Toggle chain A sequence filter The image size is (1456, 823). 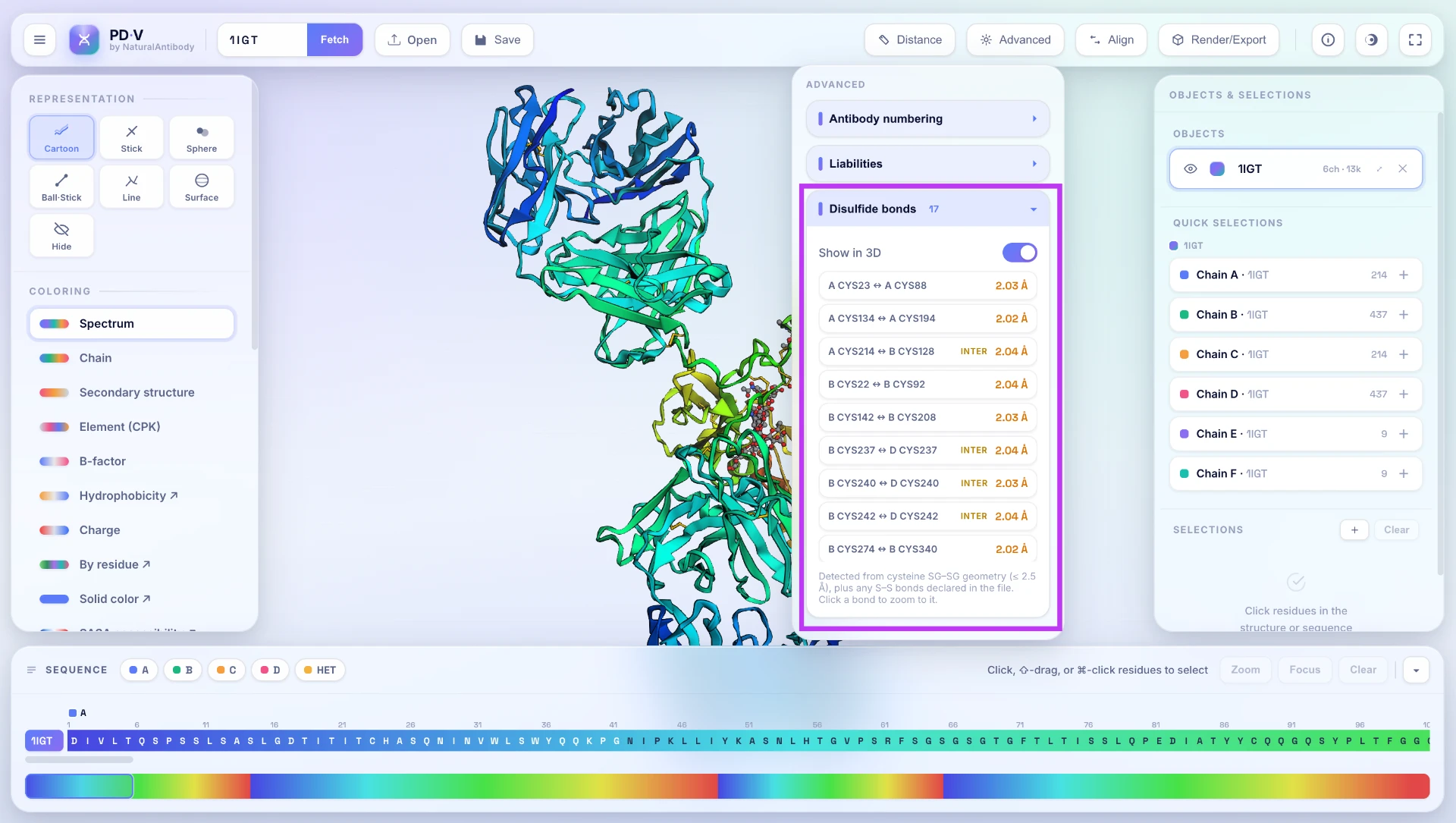pos(139,670)
